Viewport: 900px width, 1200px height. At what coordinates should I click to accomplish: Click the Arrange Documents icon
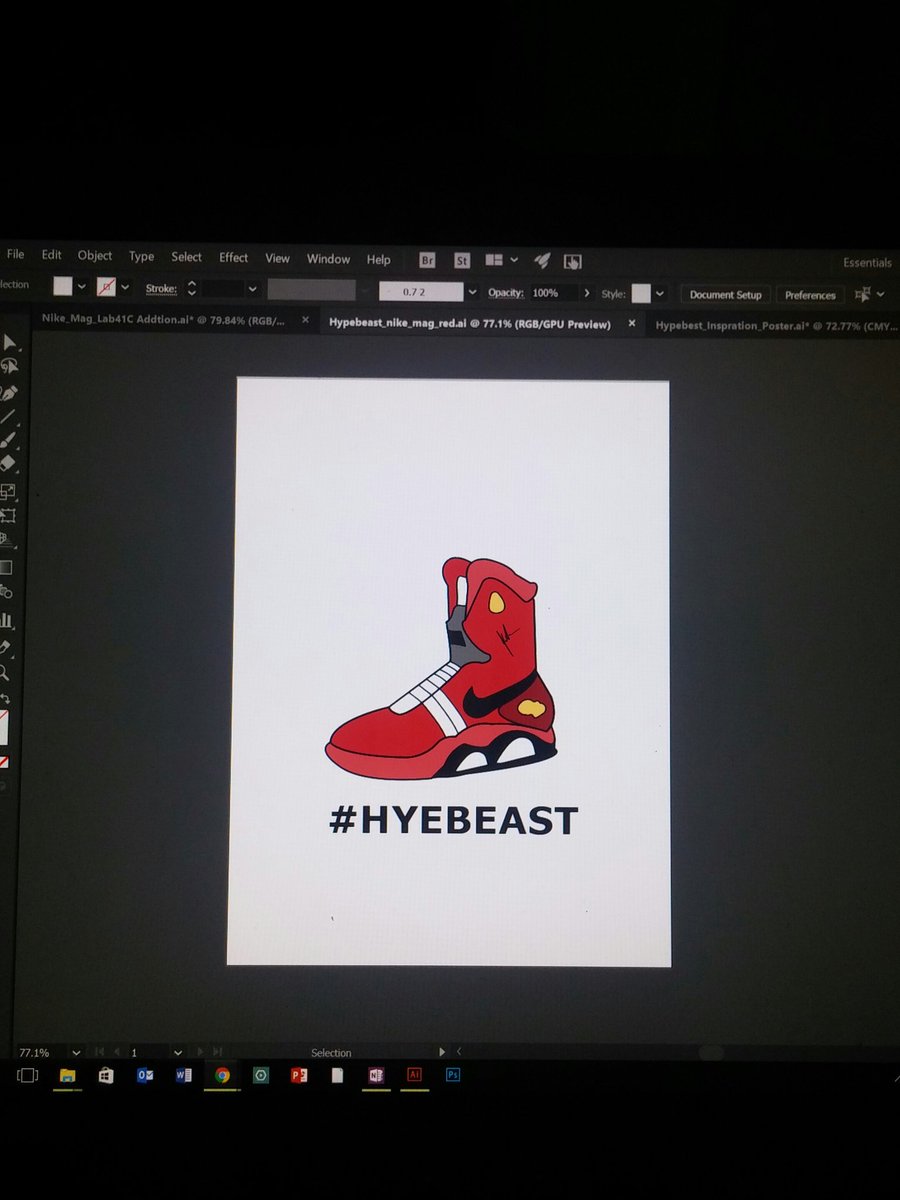[494, 260]
